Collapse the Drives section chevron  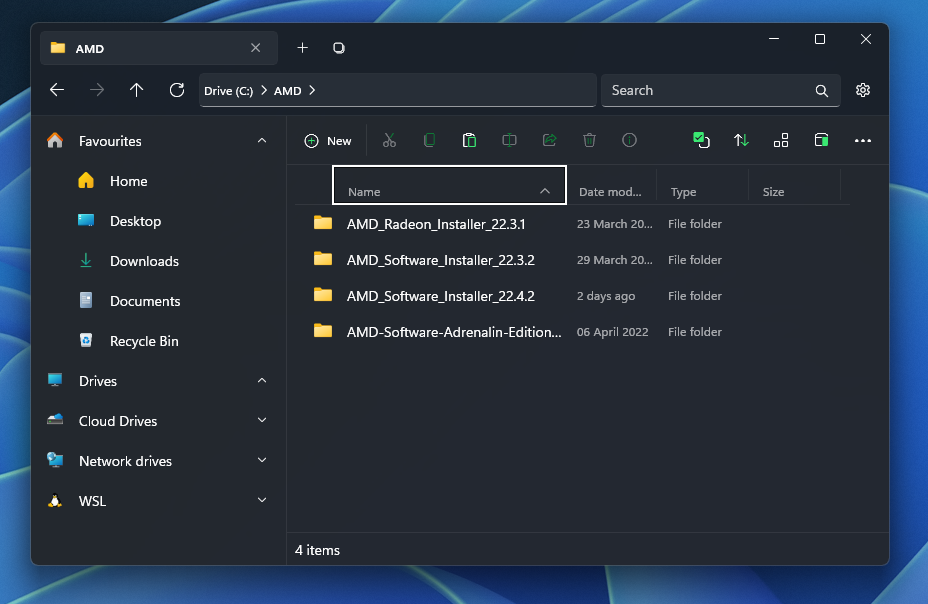tap(262, 380)
